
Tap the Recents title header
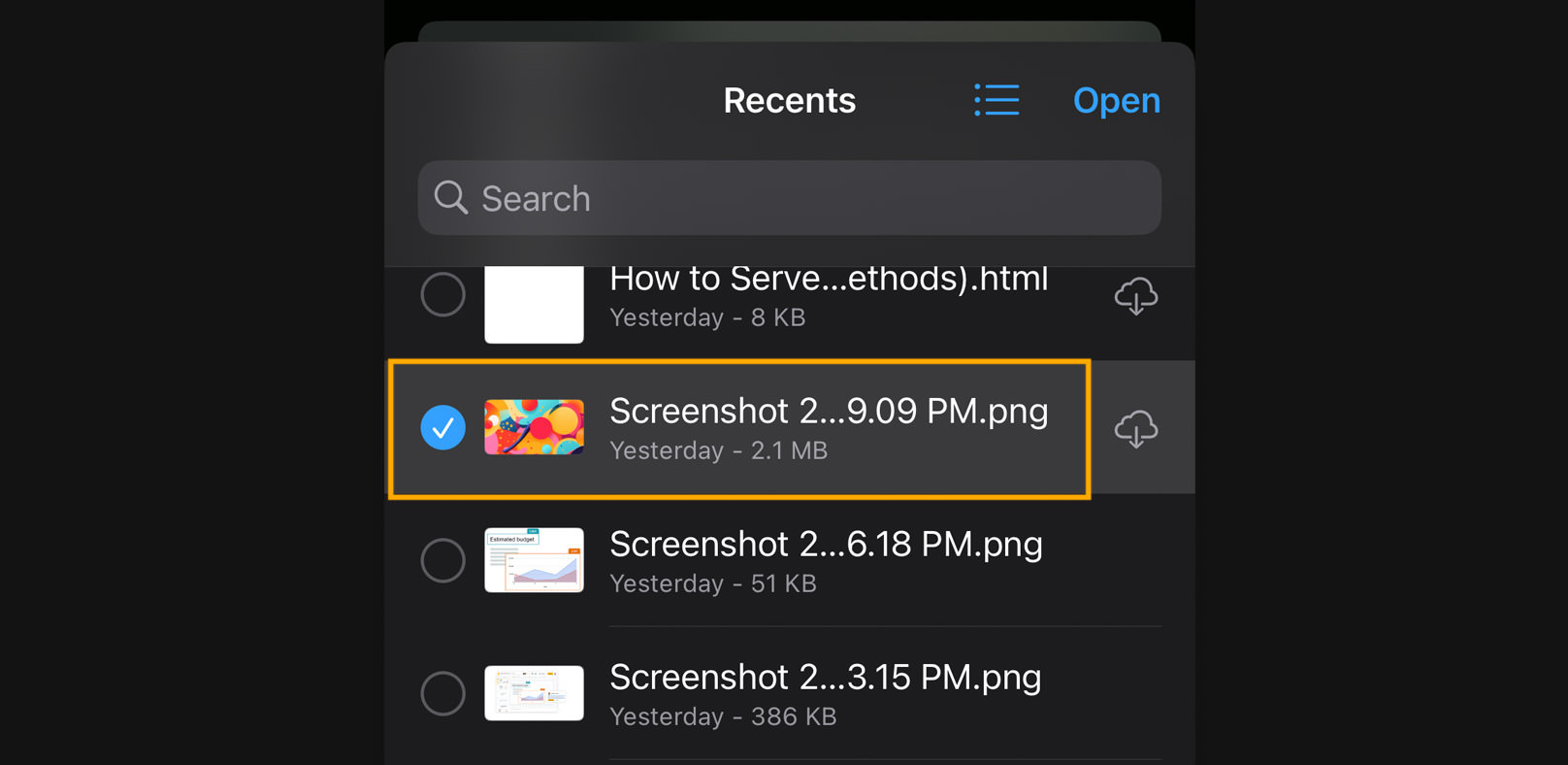790,101
